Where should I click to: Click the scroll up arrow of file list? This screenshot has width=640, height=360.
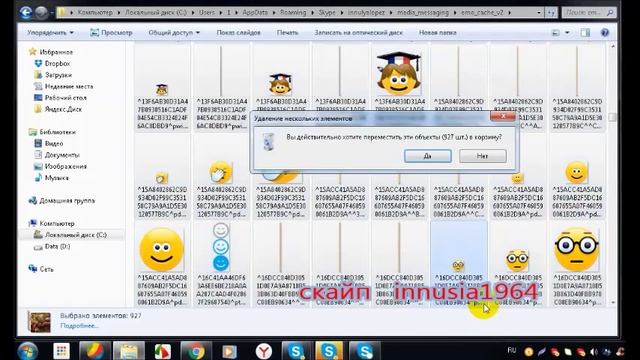(x=613, y=47)
